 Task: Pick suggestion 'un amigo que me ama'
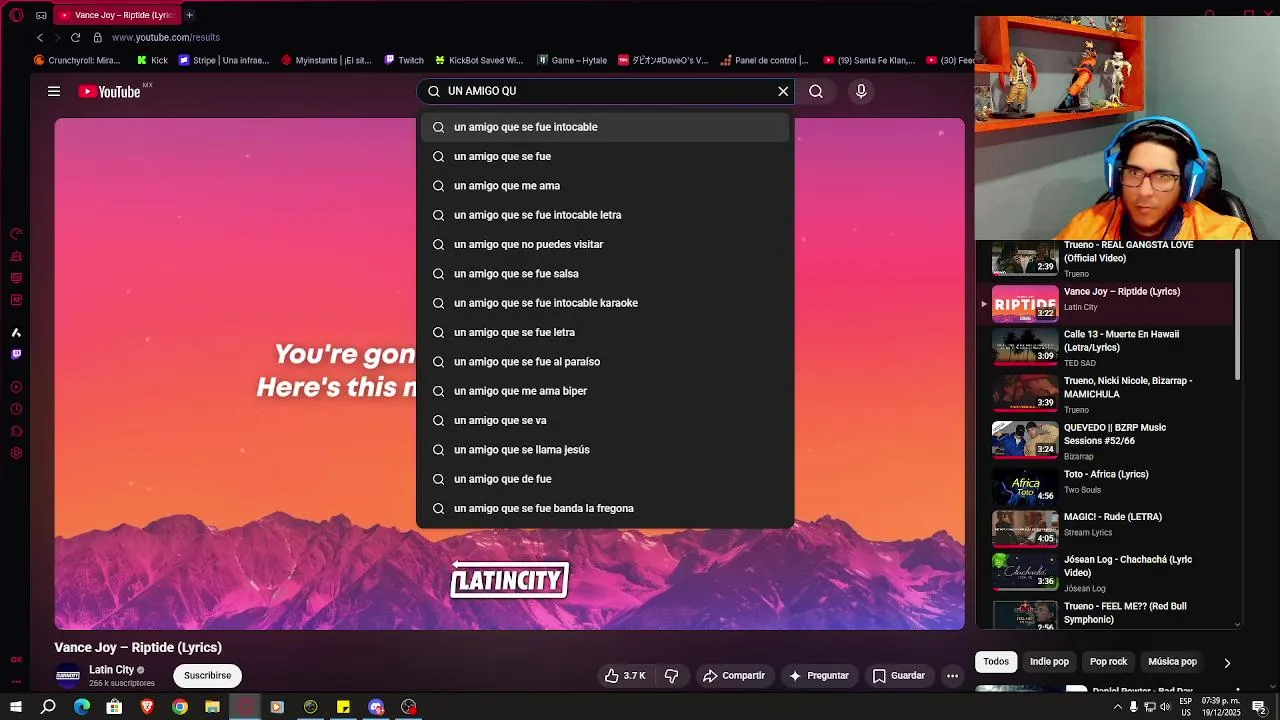[605, 186]
